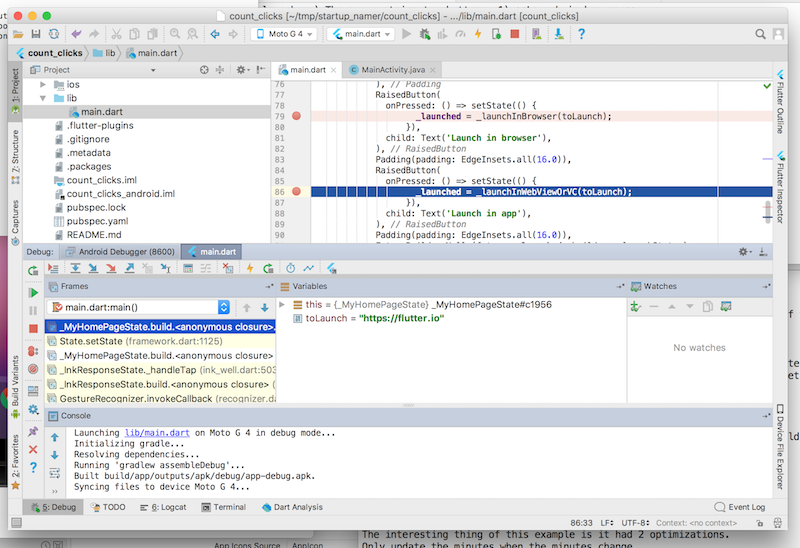Open the Flutter Inspector side panel
Image resolution: width=800 pixels, height=548 pixels.
click(x=780, y=187)
